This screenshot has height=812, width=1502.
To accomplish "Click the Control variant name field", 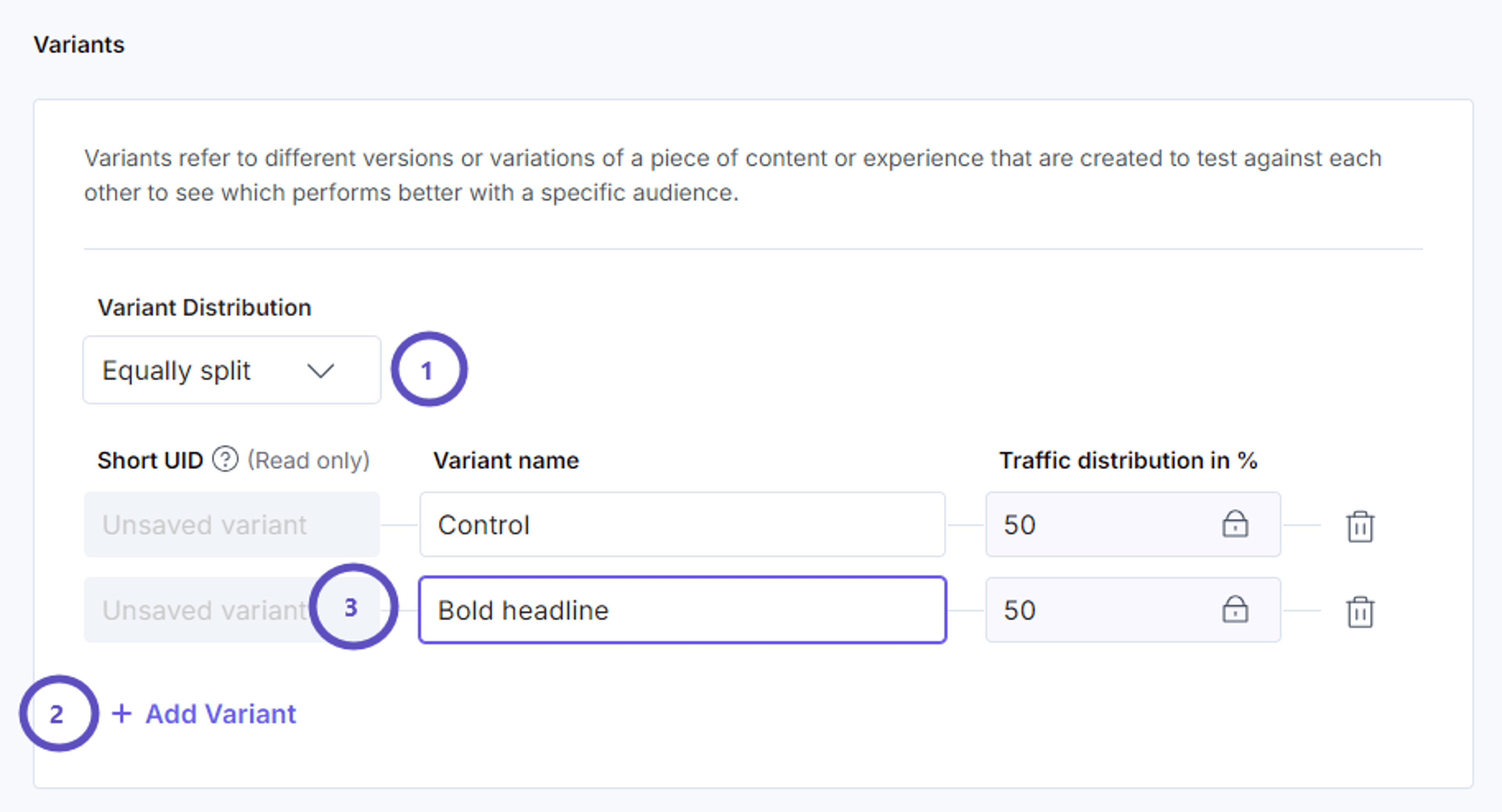I will pyautogui.click(x=682, y=525).
